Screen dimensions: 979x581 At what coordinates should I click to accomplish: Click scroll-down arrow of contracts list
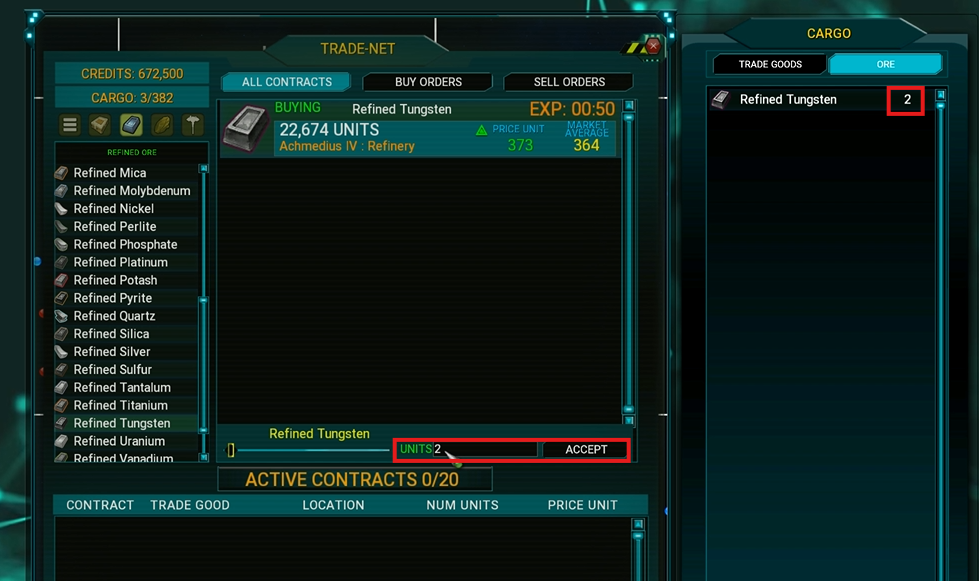tap(629, 420)
